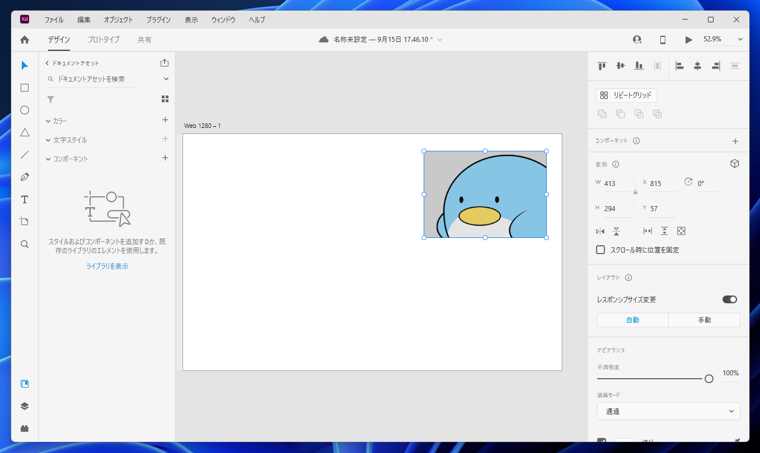Select the Pen tool
Screen dimensions: 760x453
(25, 177)
